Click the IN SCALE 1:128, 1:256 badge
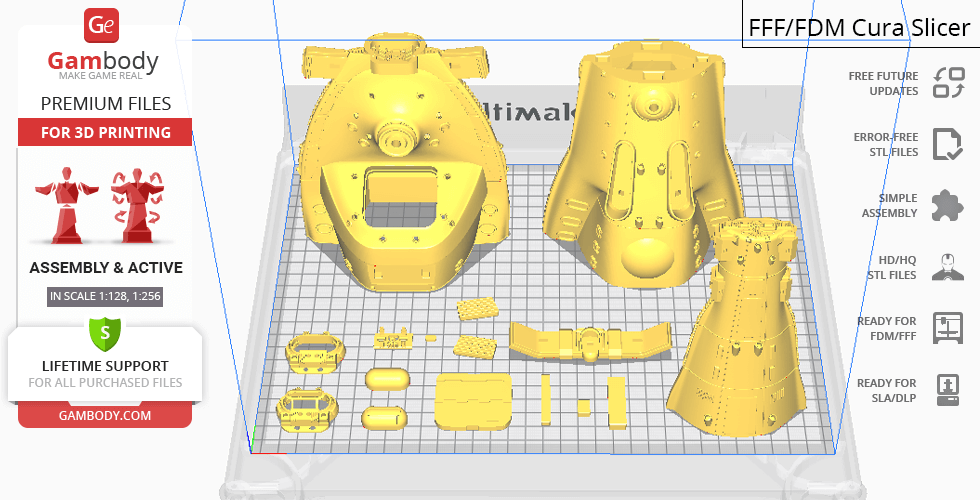Image resolution: width=980 pixels, height=500 pixels. click(x=105, y=296)
